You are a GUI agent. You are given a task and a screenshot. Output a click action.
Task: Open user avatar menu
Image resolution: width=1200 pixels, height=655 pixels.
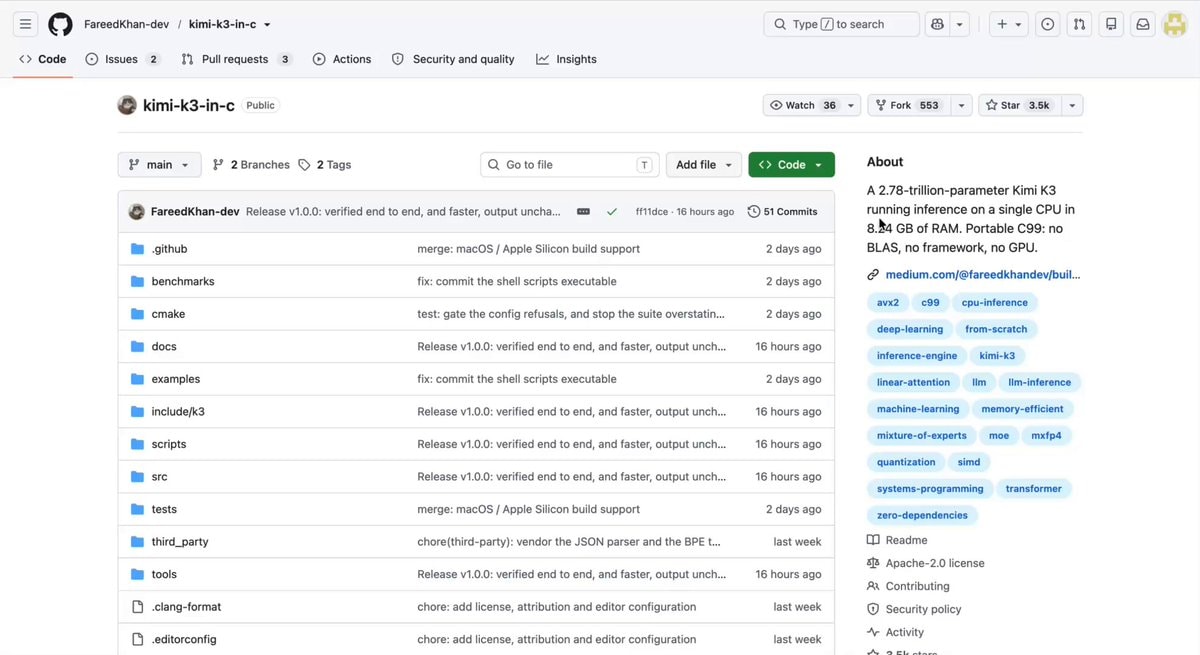1174,24
